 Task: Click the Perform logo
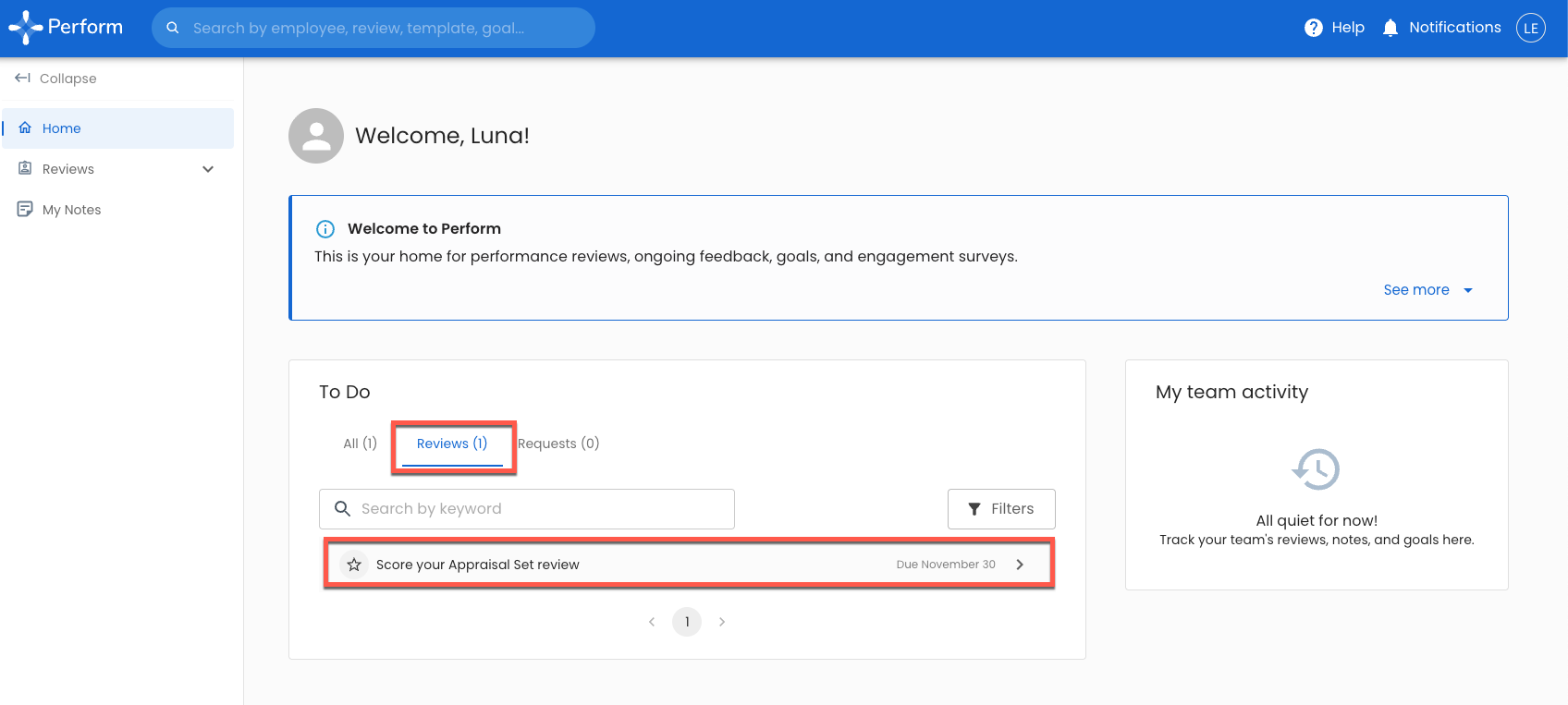[66, 28]
